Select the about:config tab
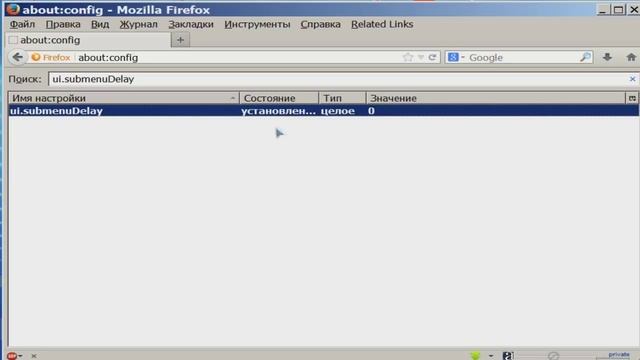 pos(88,40)
